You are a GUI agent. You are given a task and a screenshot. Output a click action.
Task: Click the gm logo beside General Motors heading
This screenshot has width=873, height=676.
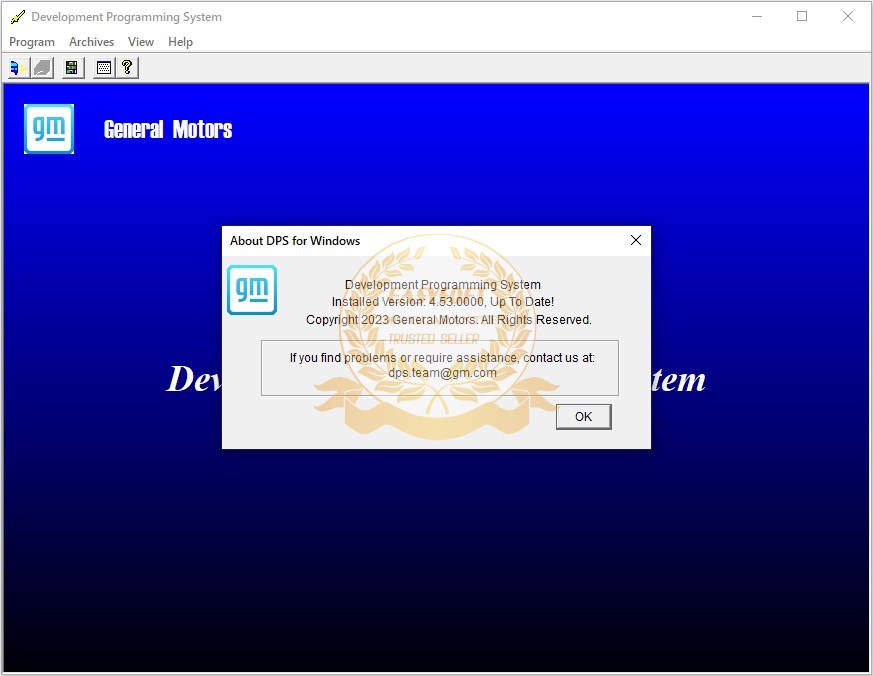49,129
